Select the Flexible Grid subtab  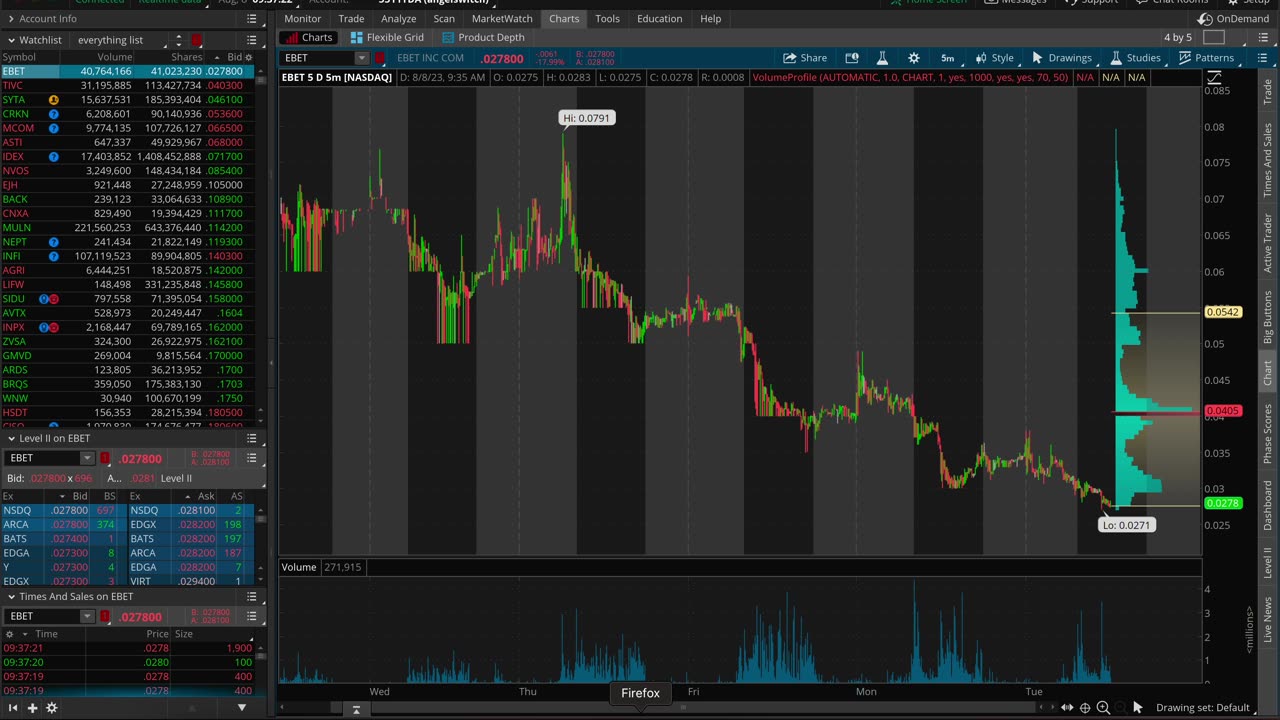(x=387, y=38)
